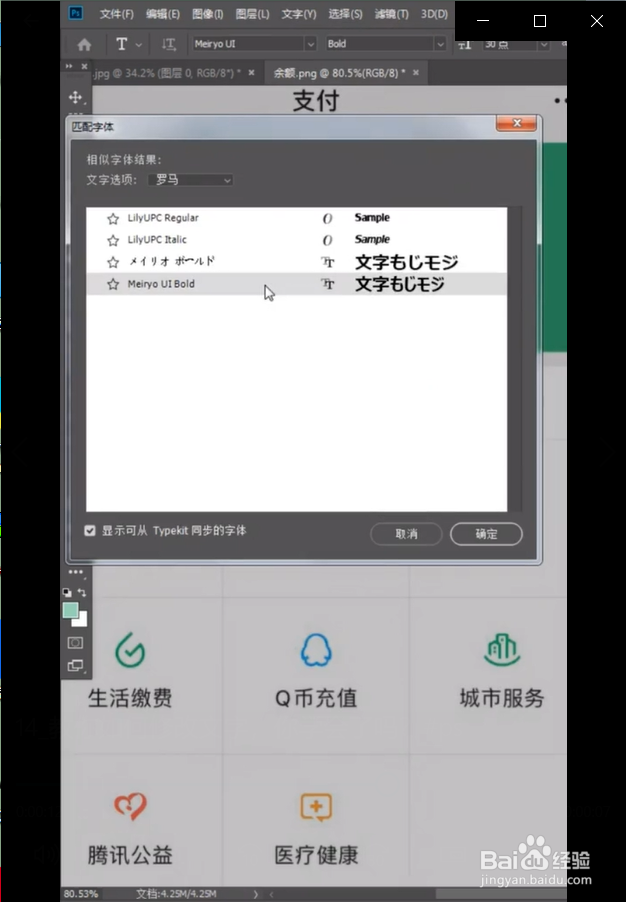The image size is (626, 902).
Task: Open the 文字(Y) menu
Action: [x=299, y=14]
